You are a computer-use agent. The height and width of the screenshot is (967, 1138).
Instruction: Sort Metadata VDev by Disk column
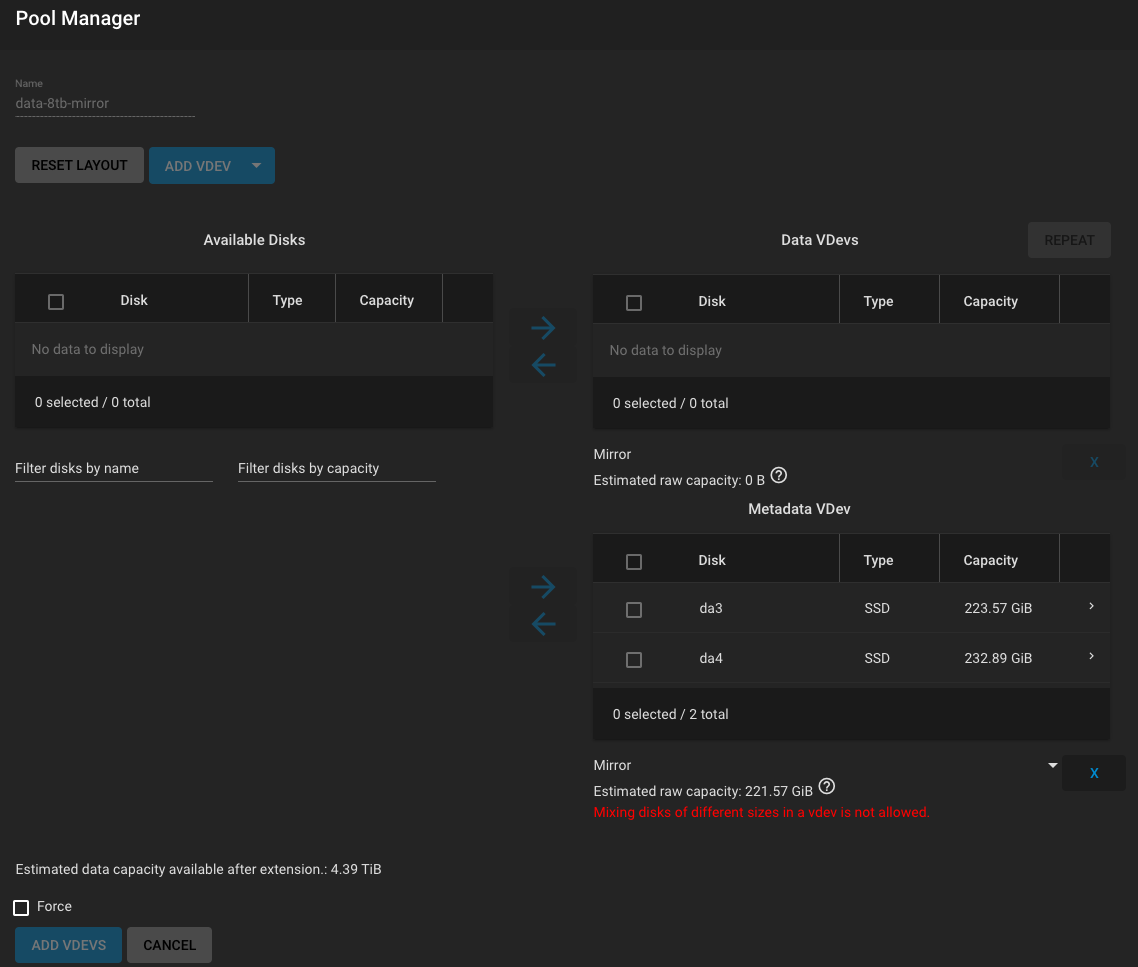712,560
